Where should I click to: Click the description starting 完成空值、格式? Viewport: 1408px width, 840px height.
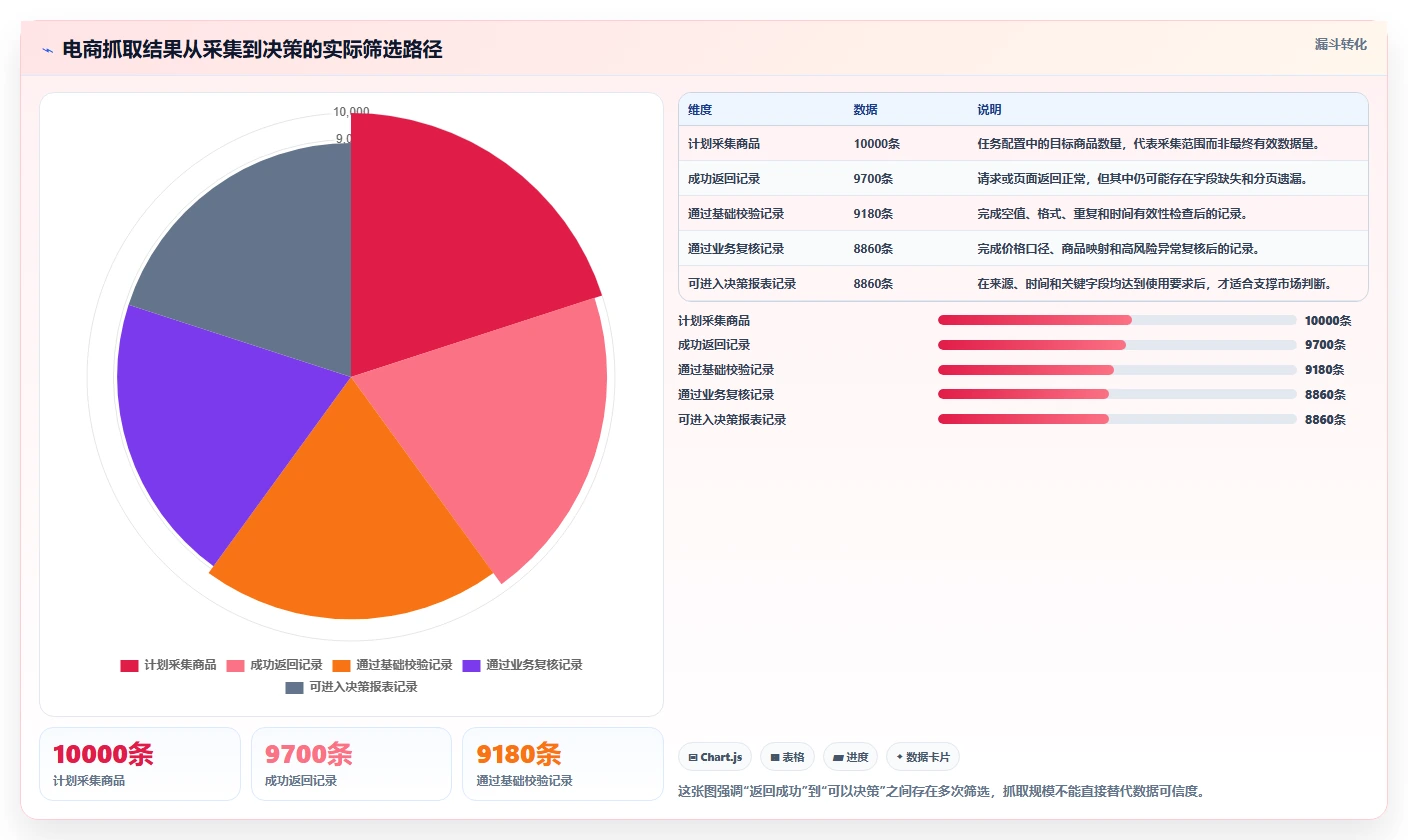(1113, 214)
